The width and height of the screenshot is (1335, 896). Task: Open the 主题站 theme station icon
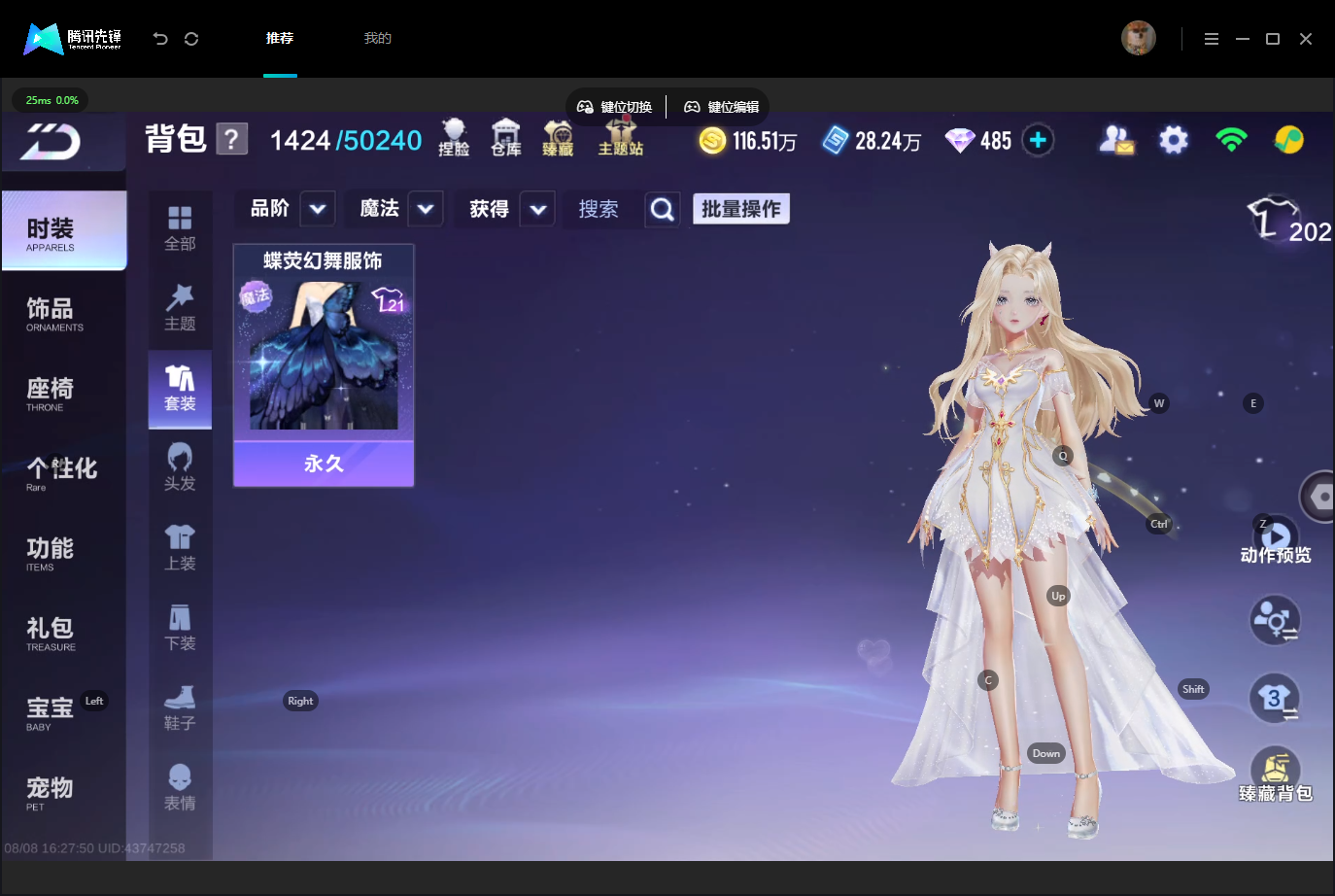coord(621,137)
